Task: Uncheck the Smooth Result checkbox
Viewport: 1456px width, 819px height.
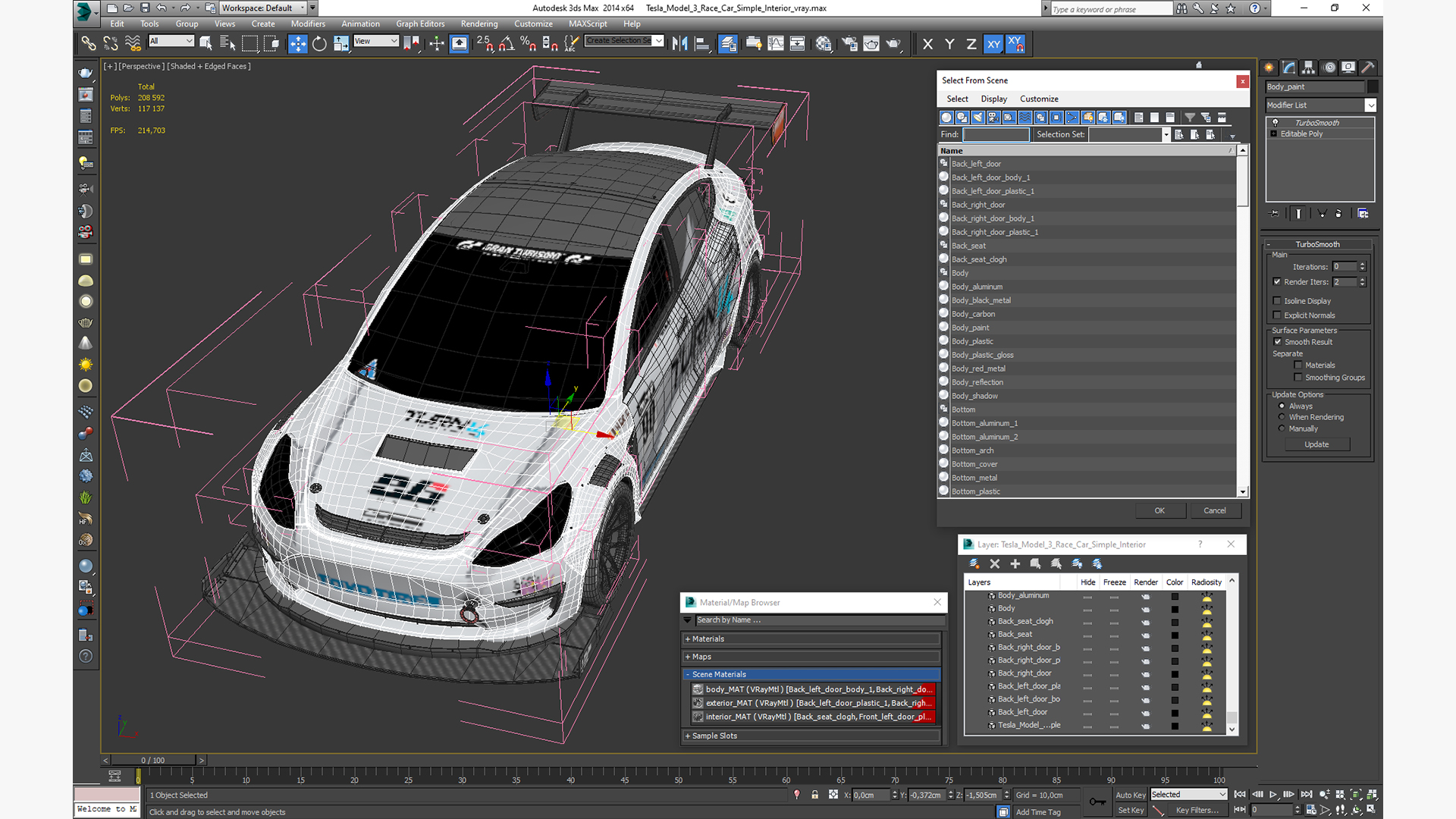Action: pos(1277,342)
